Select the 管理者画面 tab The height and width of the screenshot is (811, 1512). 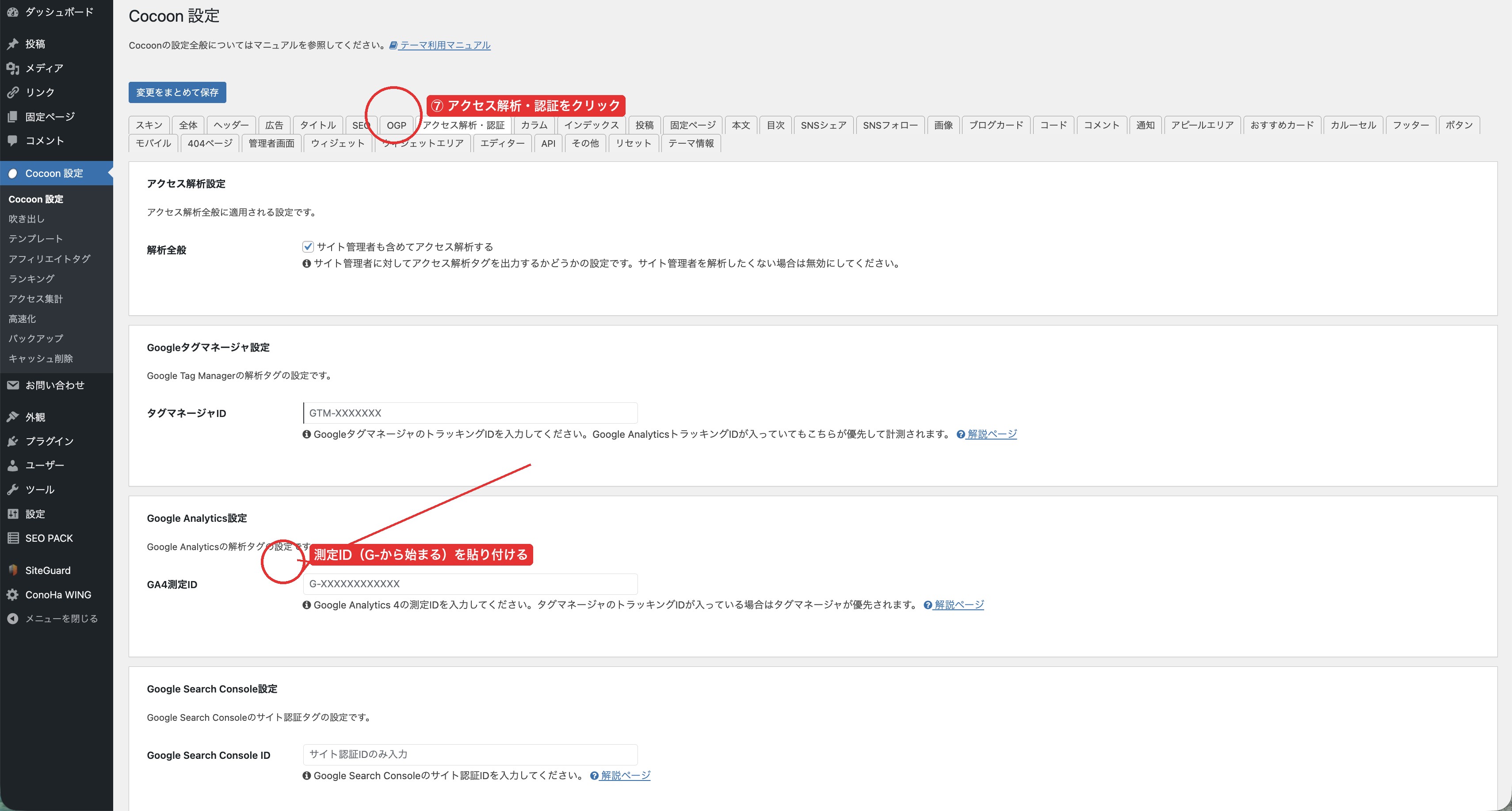(271, 143)
